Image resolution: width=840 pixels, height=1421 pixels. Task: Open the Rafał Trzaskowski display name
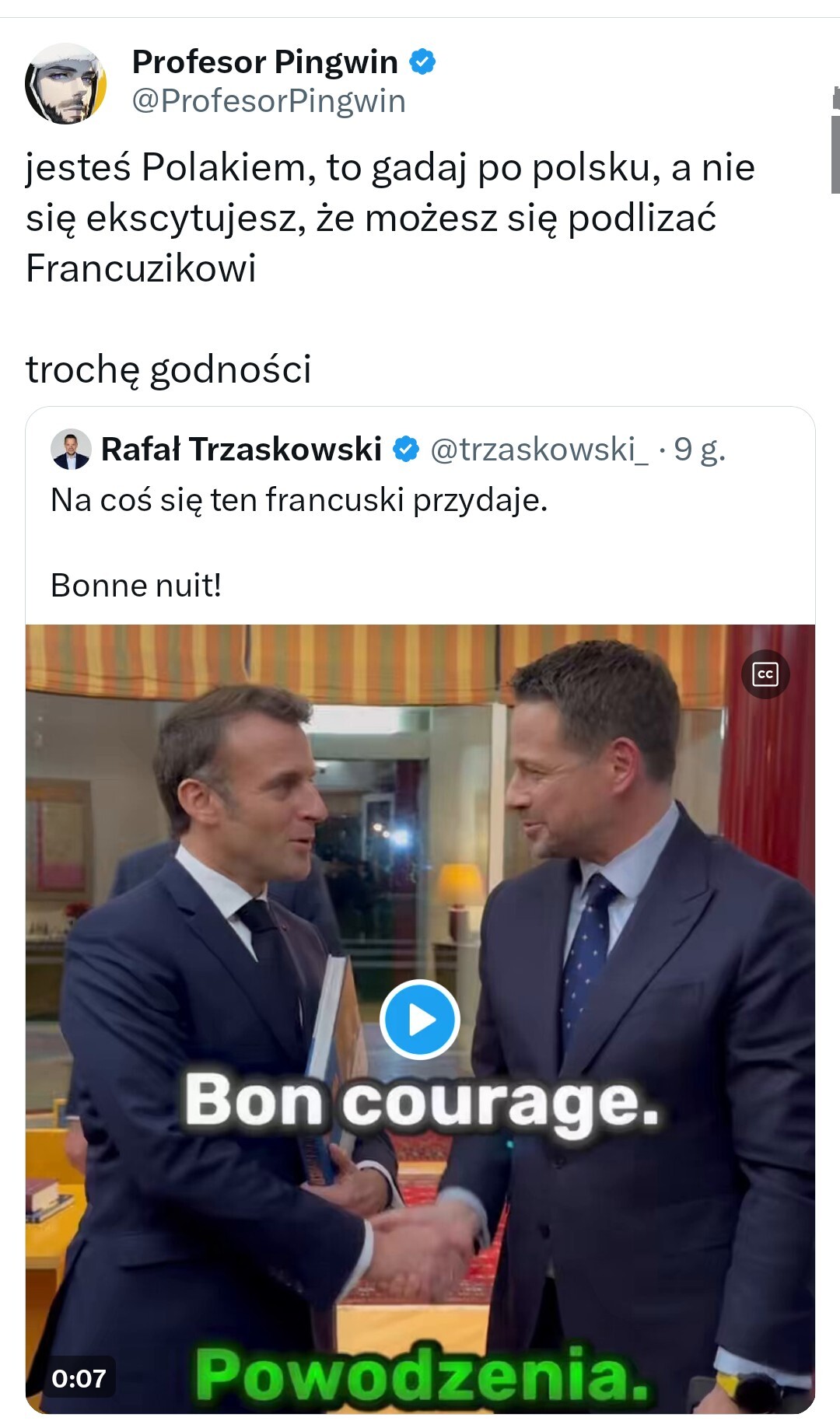pyautogui.click(x=241, y=450)
